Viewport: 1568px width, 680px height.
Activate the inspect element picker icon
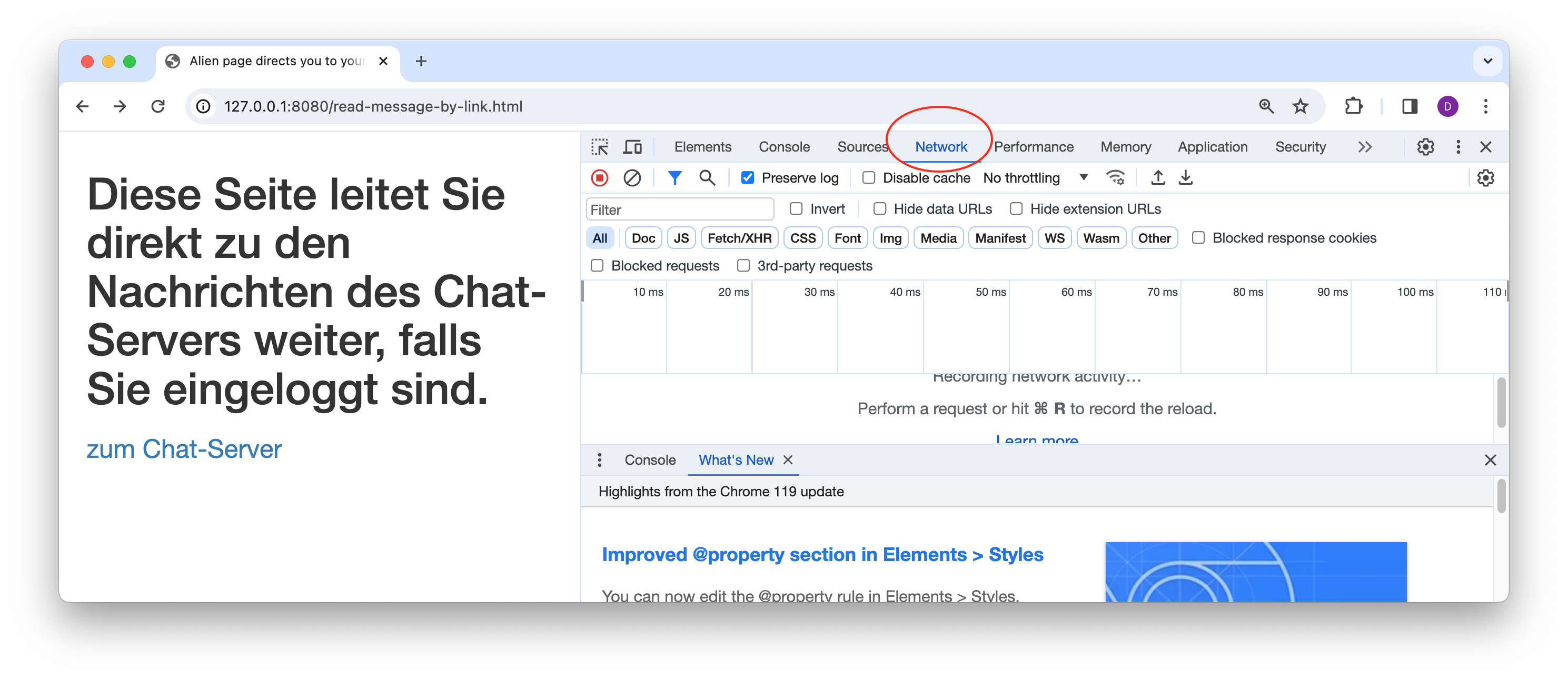click(600, 147)
